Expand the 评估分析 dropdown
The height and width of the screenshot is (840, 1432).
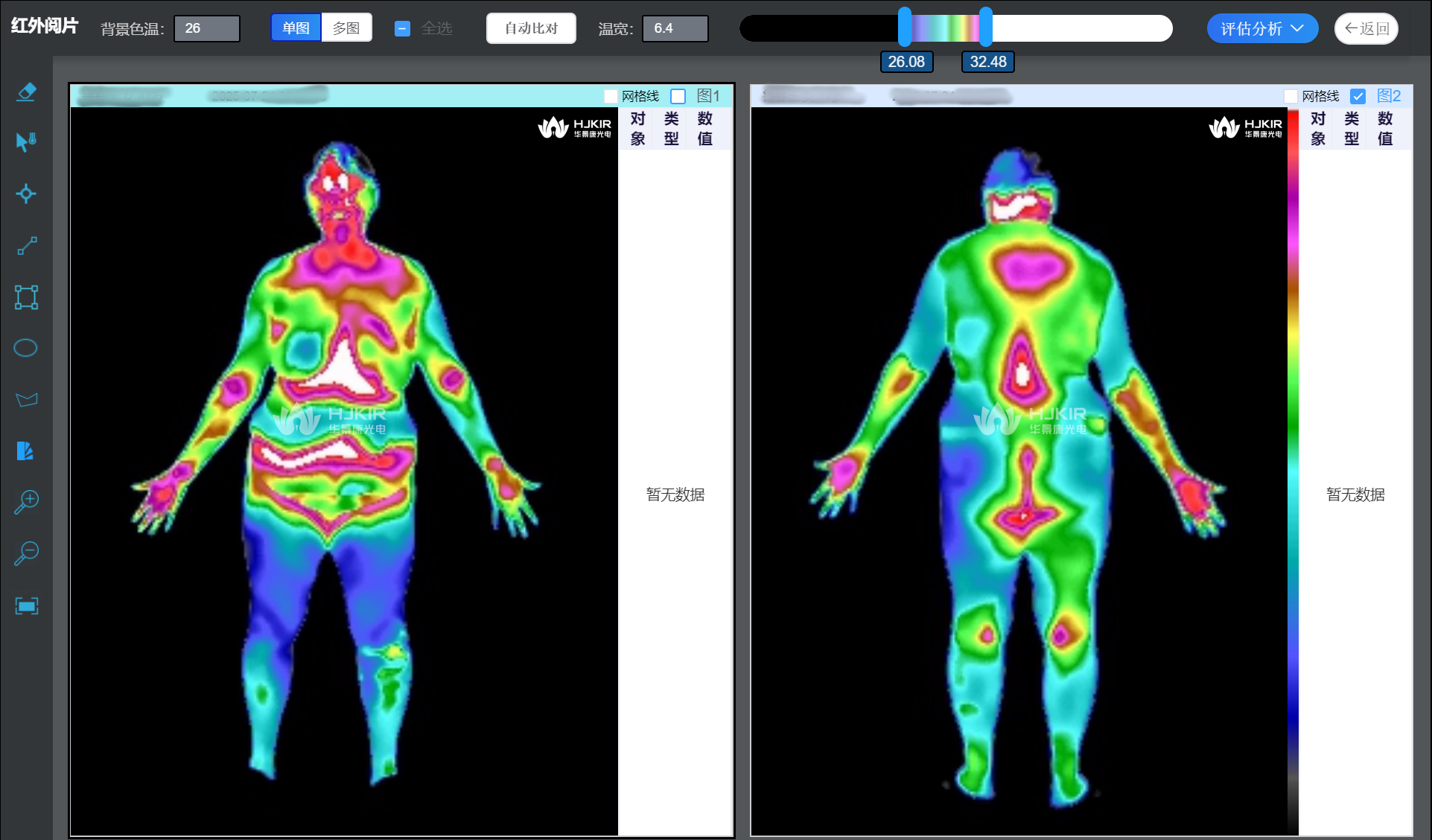click(x=1261, y=29)
